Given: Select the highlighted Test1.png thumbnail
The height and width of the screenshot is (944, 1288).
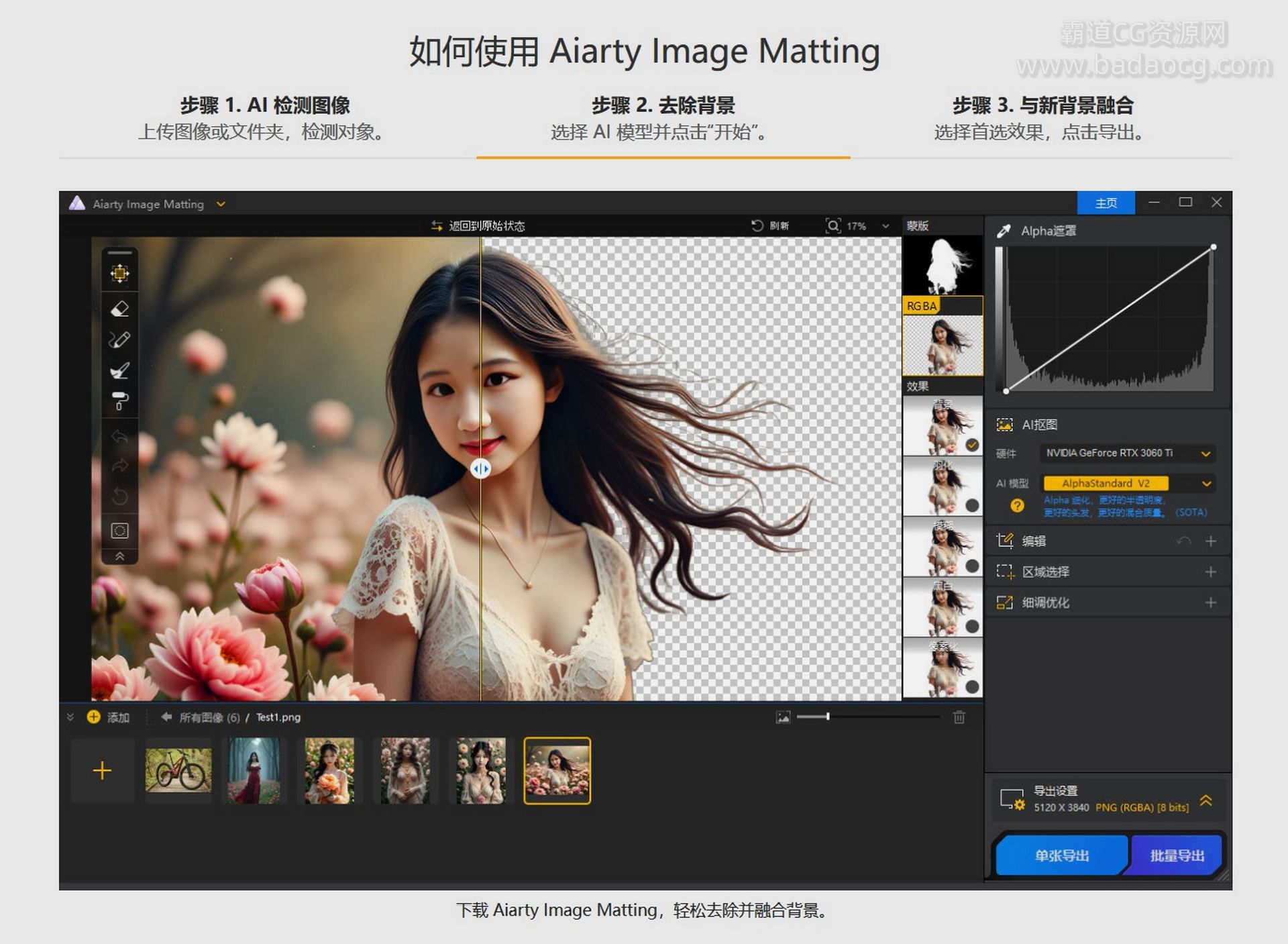Looking at the screenshot, I should (x=557, y=770).
